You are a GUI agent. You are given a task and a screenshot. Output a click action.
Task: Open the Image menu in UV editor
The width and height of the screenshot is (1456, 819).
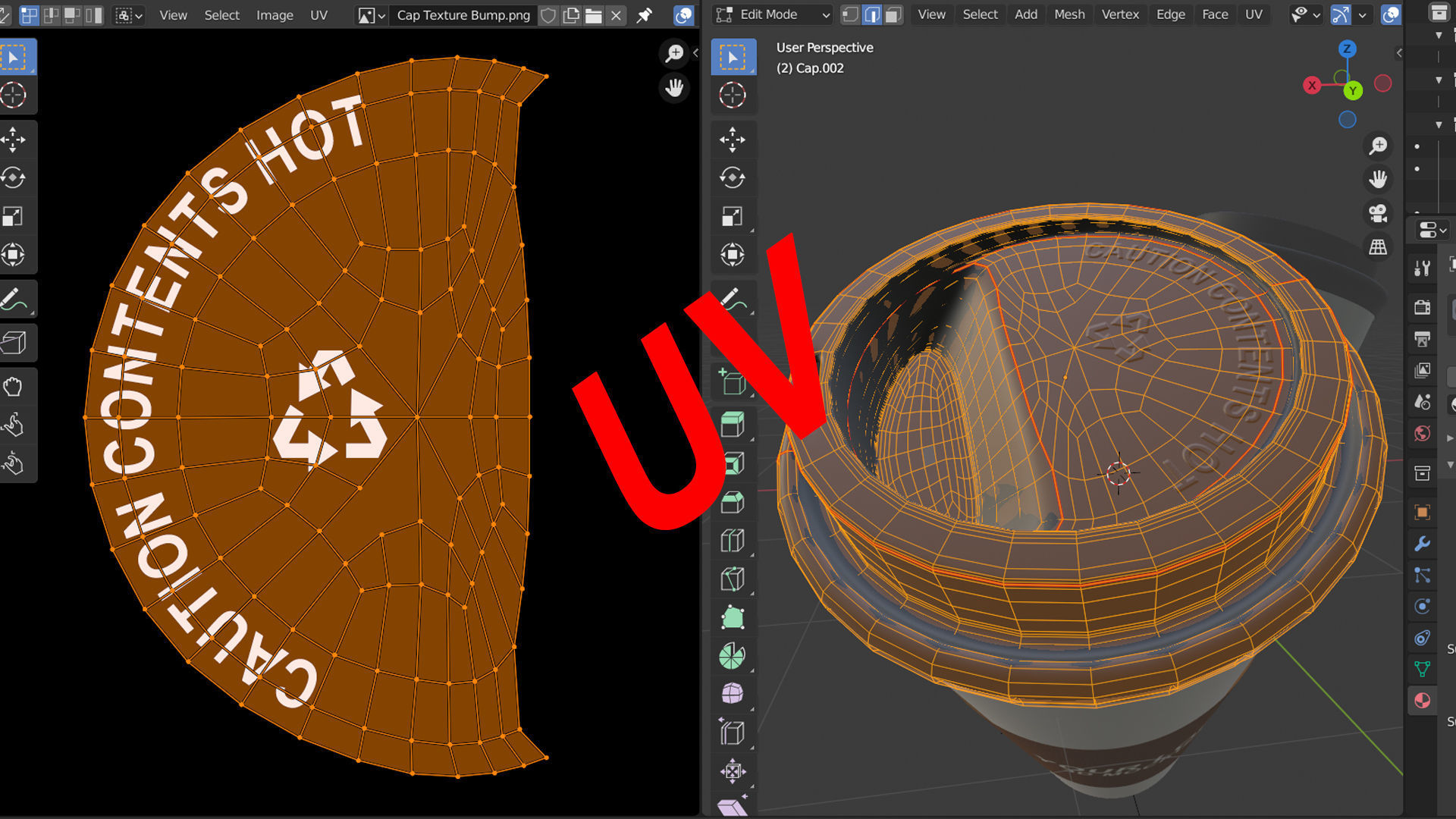pos(275,15)
